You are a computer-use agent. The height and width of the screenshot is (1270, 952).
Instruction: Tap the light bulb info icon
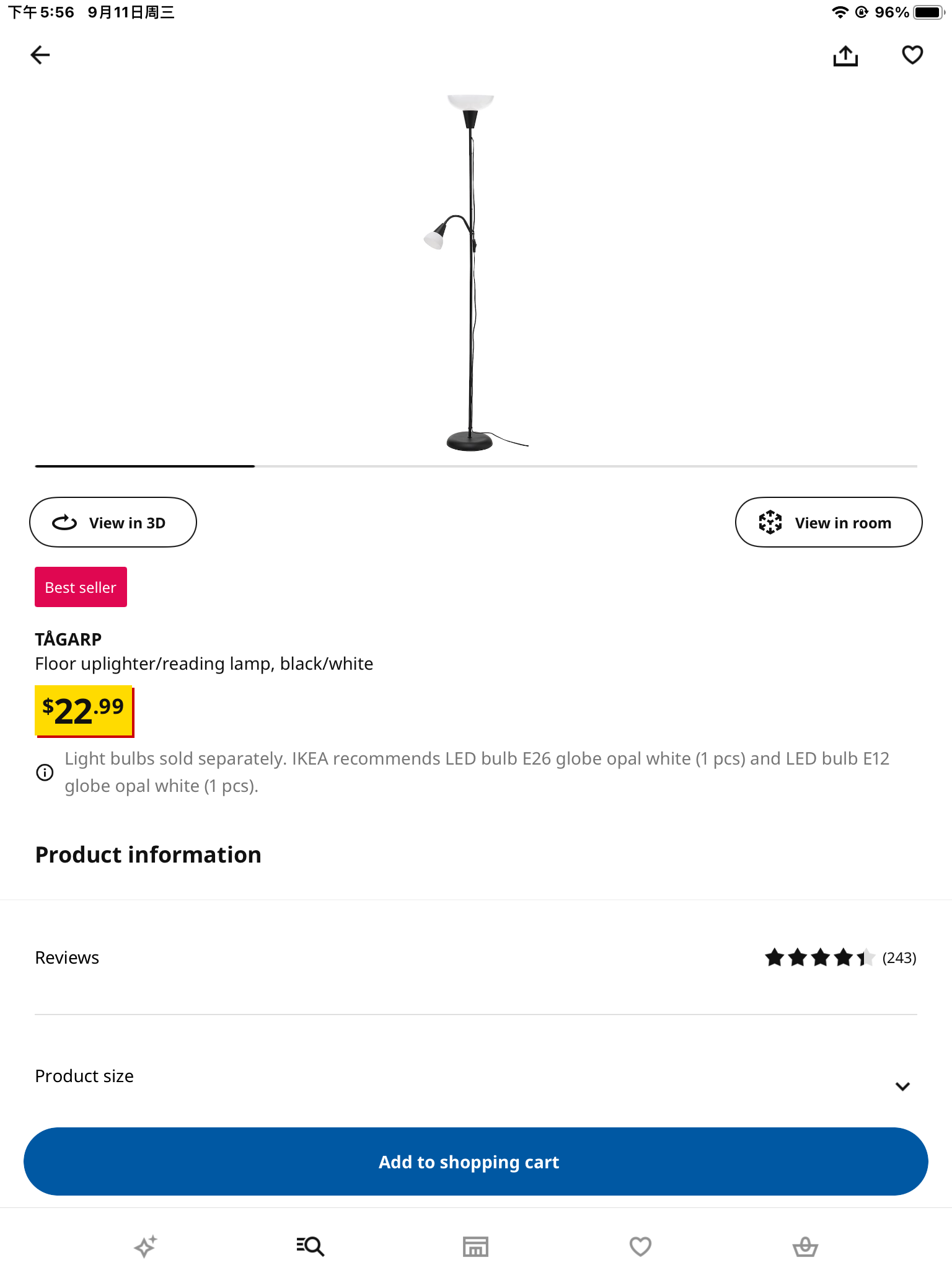click(45, 772)
